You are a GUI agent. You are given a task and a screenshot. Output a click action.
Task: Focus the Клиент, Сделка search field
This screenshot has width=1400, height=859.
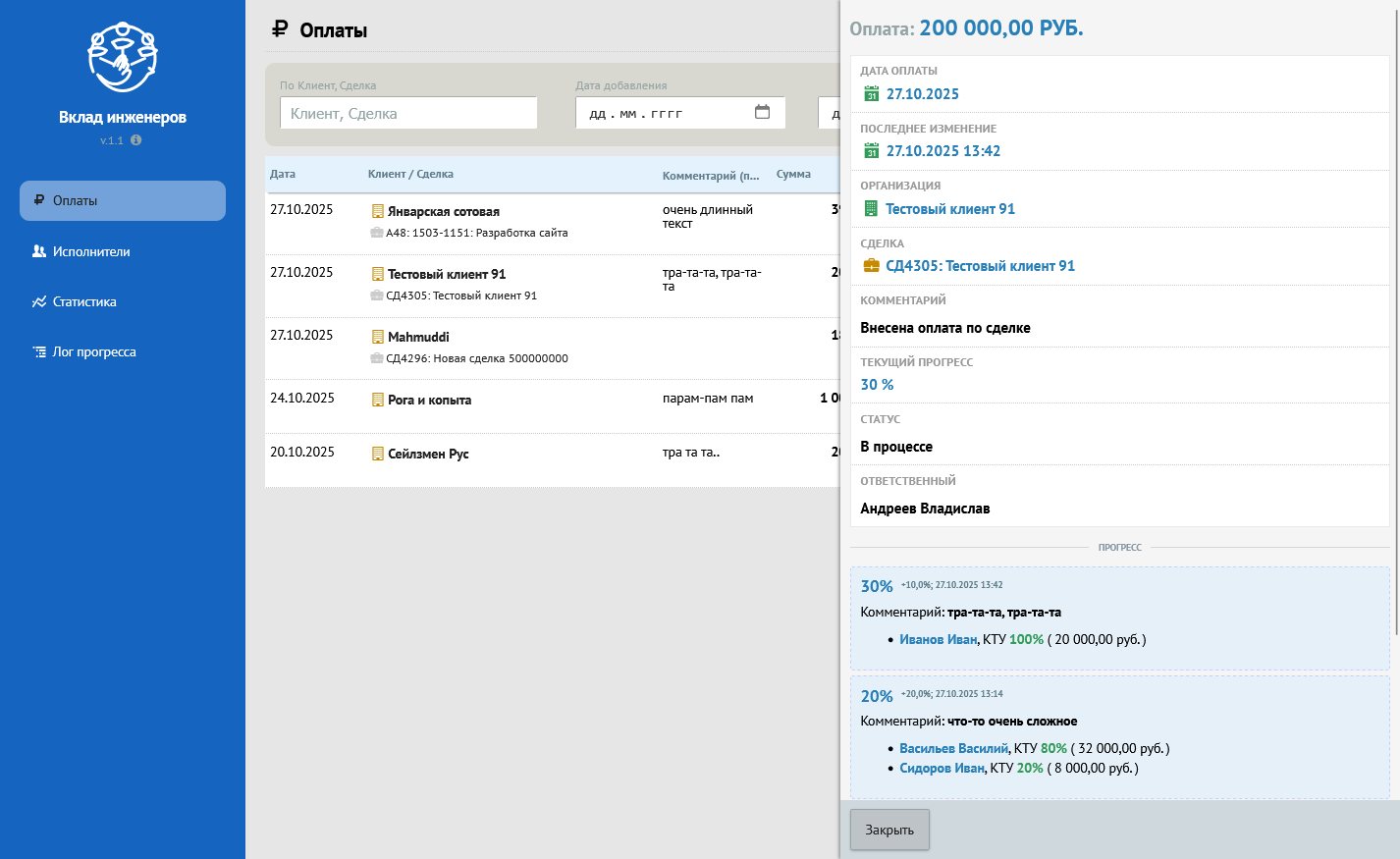click(x=408, y=113)
